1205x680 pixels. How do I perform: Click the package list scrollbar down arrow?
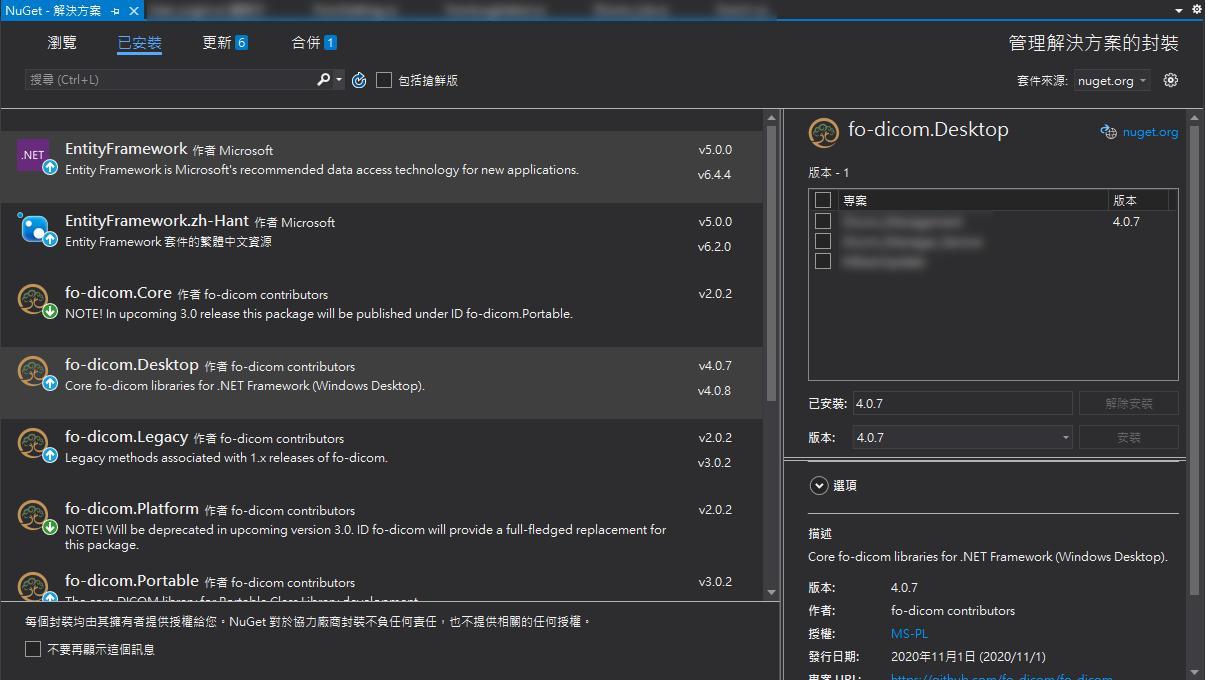(771, 592)
